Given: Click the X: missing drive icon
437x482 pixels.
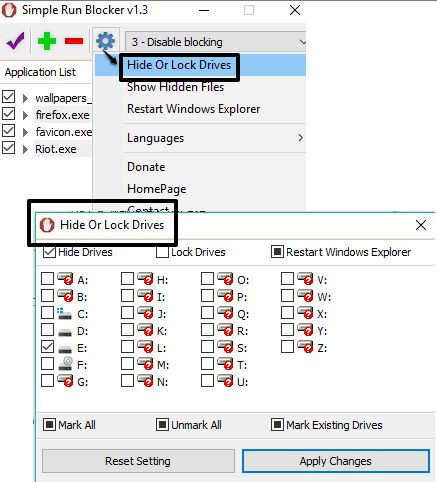Looking at the screenshot, I should click(x=305, y=313).
